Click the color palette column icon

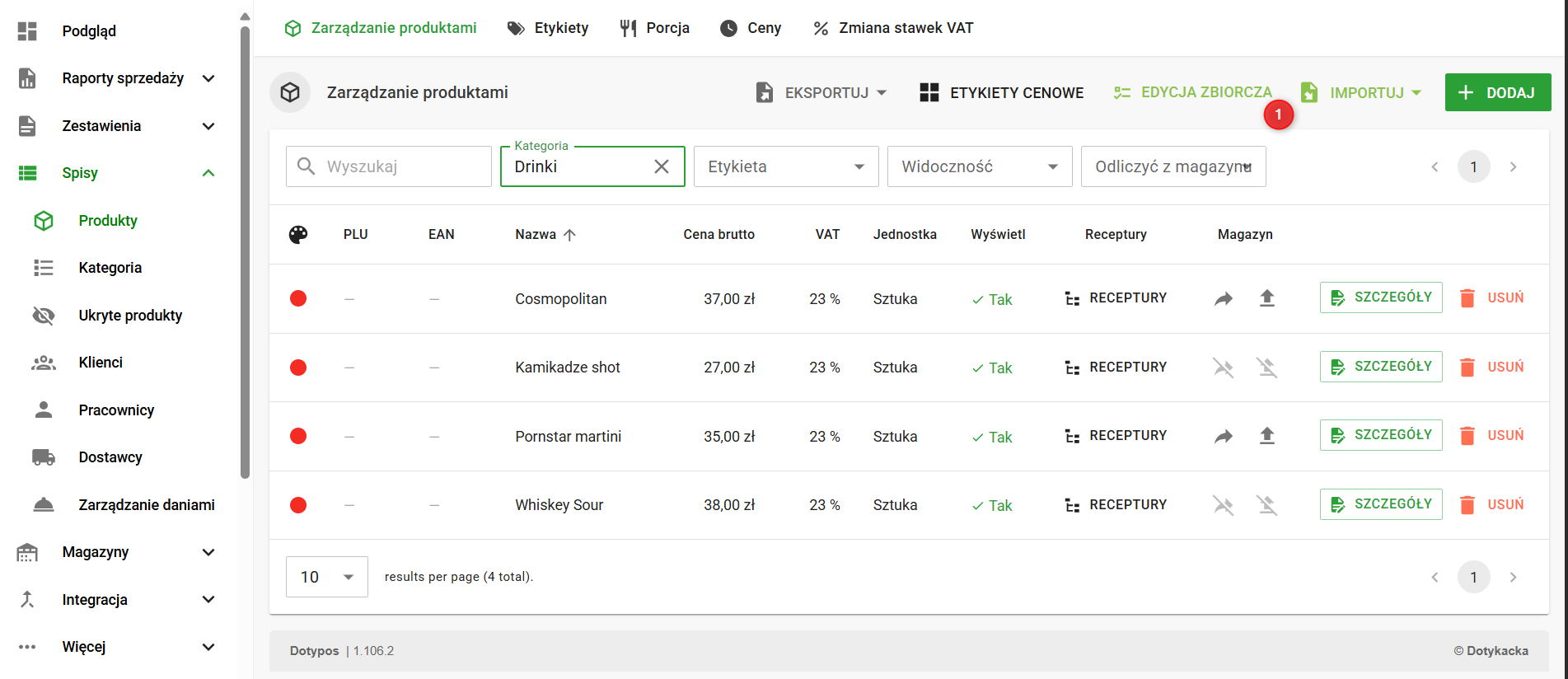click(x=298, y=235)
